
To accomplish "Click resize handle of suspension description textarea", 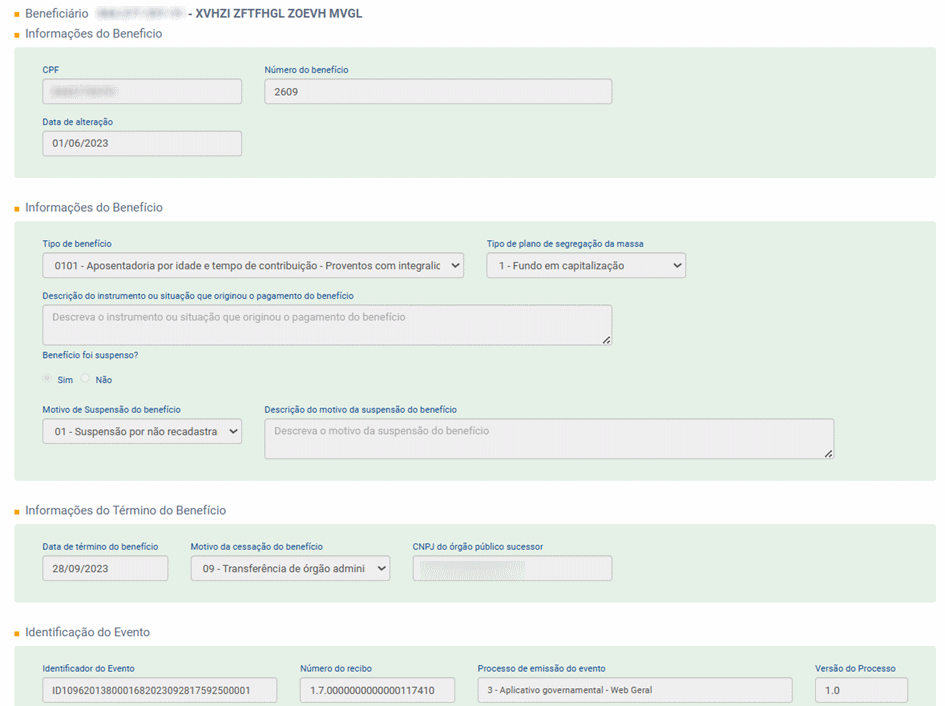I will (x=829, y=454).
